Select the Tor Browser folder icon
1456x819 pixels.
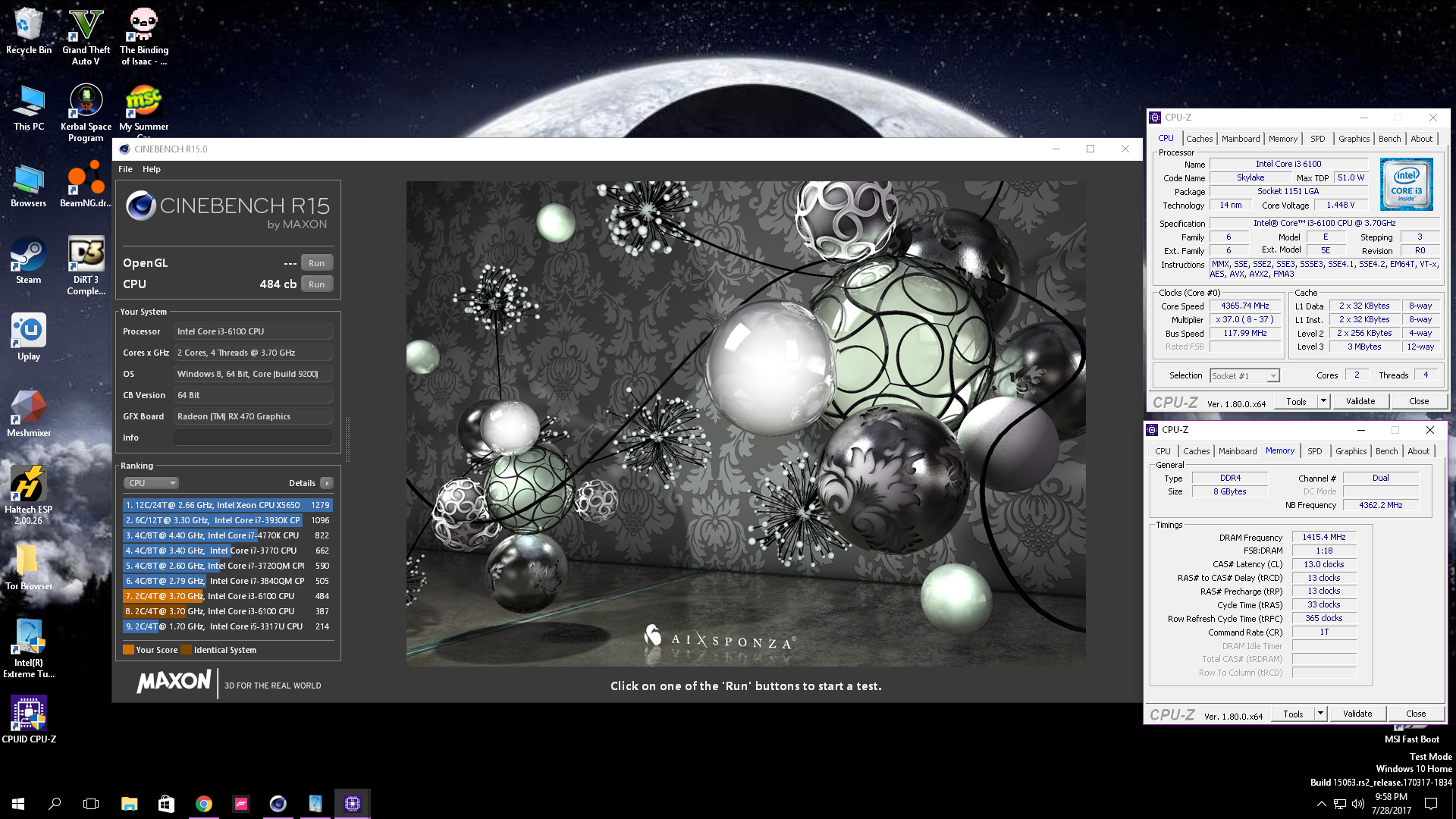pos(29,567)
